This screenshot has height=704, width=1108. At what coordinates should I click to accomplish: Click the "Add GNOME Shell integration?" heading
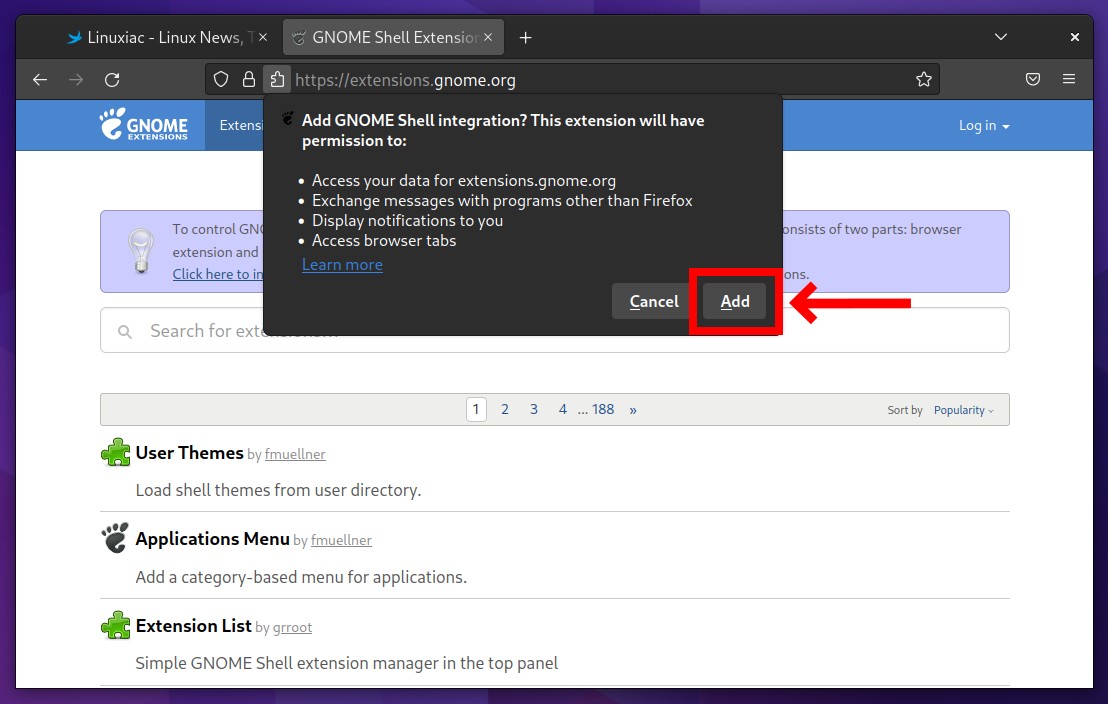click(503, 130)
